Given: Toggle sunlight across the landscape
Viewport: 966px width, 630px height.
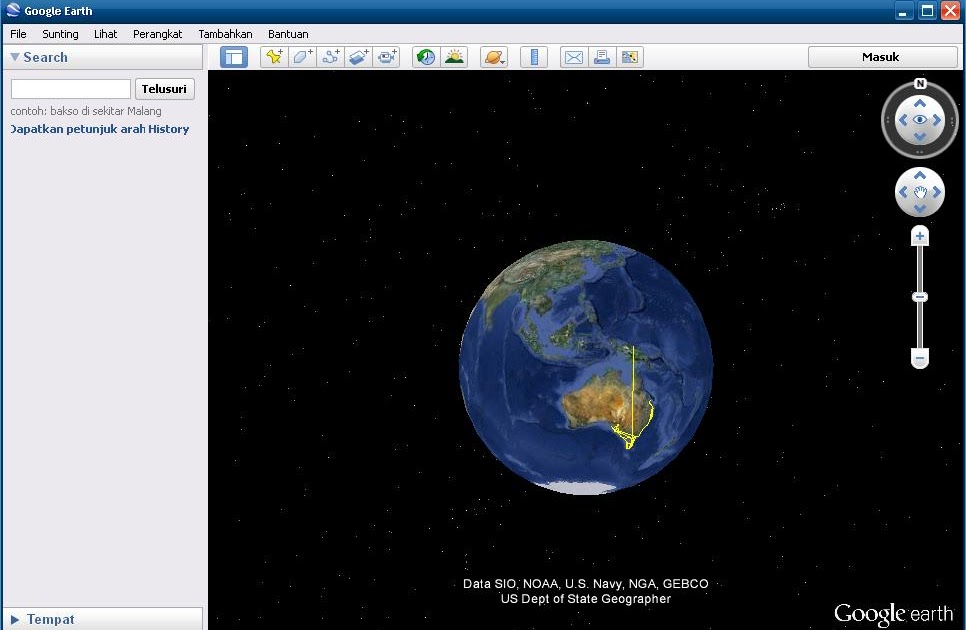Looking at the screenshot, I should click(454, 57).
